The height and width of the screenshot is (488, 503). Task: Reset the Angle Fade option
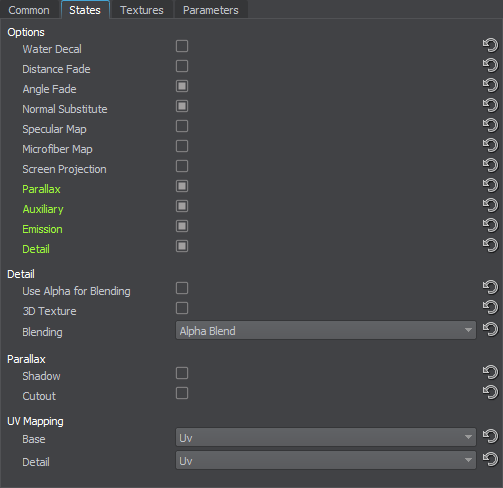490,85
